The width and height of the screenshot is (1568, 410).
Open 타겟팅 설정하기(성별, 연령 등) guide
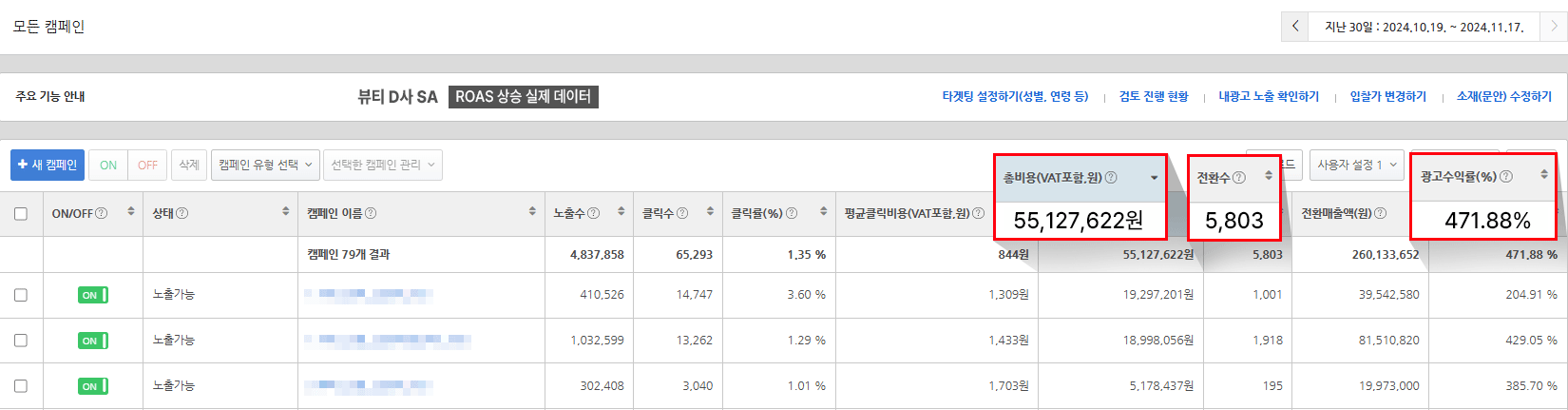(1015, 97)
